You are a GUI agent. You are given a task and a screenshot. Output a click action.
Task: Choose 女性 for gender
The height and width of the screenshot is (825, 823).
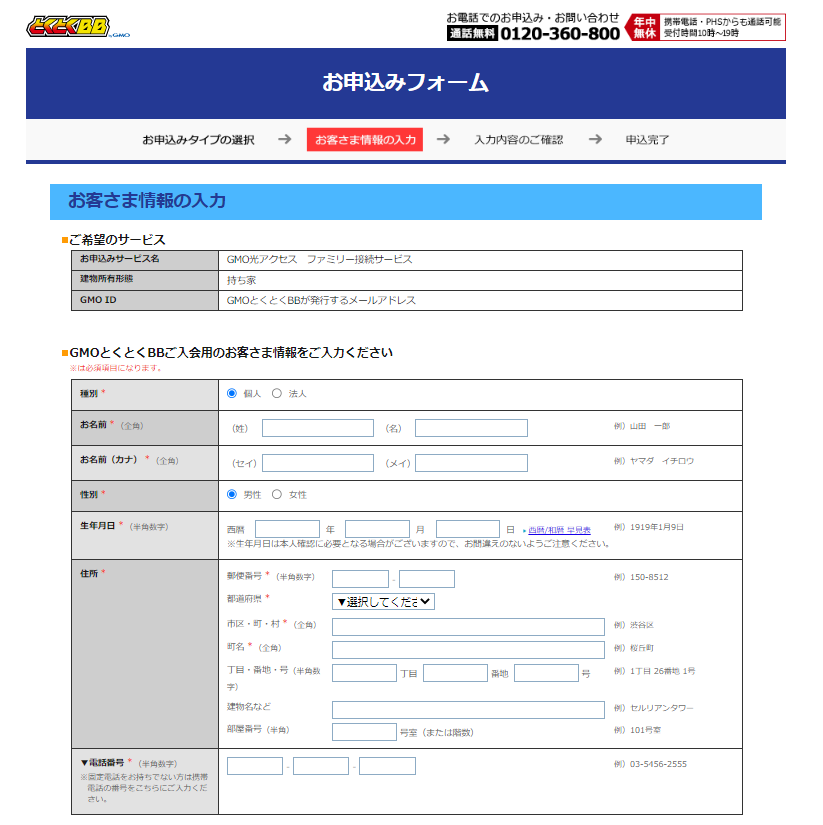[277, 495]
